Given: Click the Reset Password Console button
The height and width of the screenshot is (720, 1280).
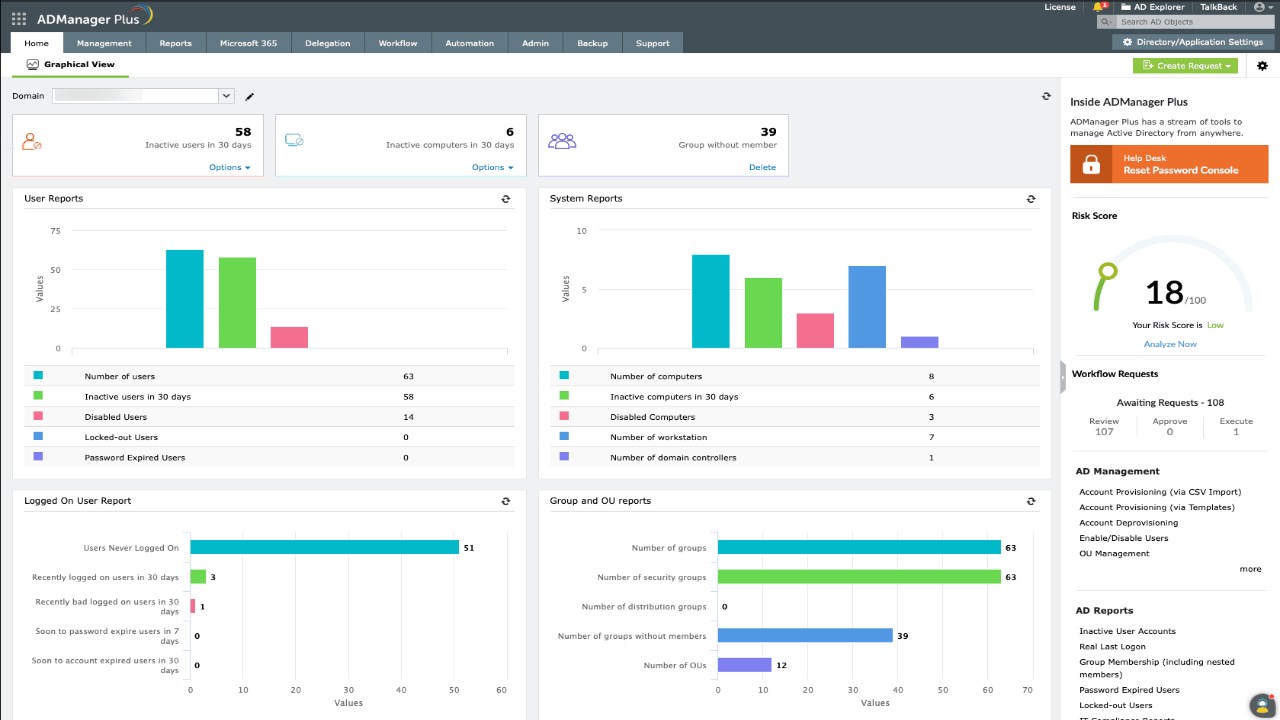Looking at the screenshot, I should coord(1169,164).
